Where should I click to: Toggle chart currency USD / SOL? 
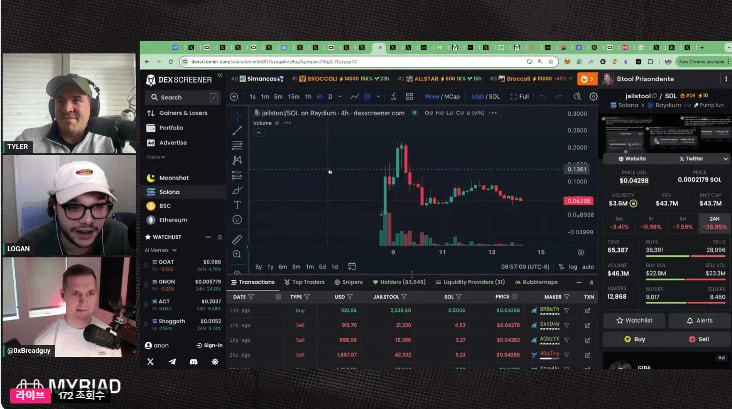coord(486,97)
